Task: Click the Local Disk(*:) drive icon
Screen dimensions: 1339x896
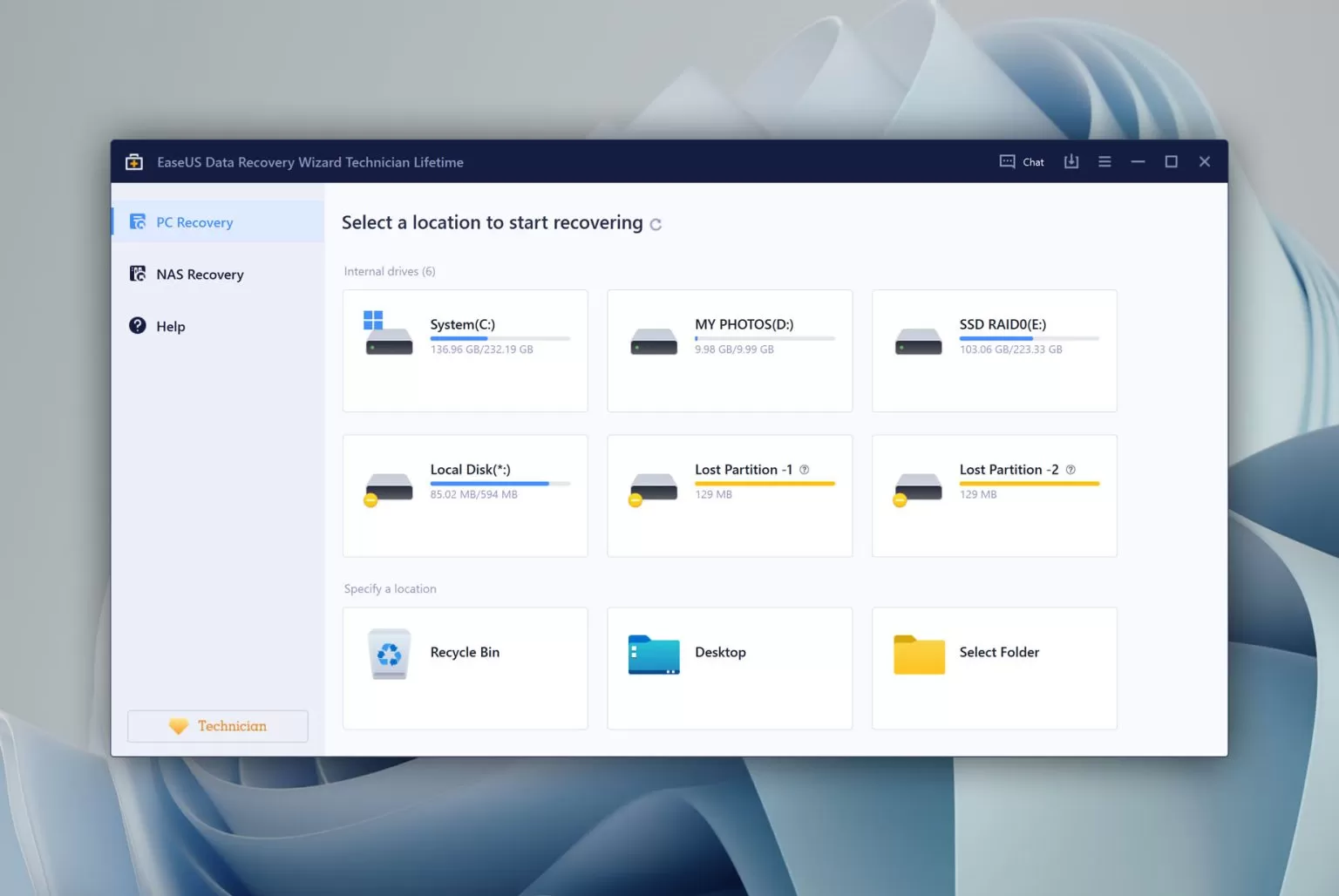Action: (x=388, y=489)
